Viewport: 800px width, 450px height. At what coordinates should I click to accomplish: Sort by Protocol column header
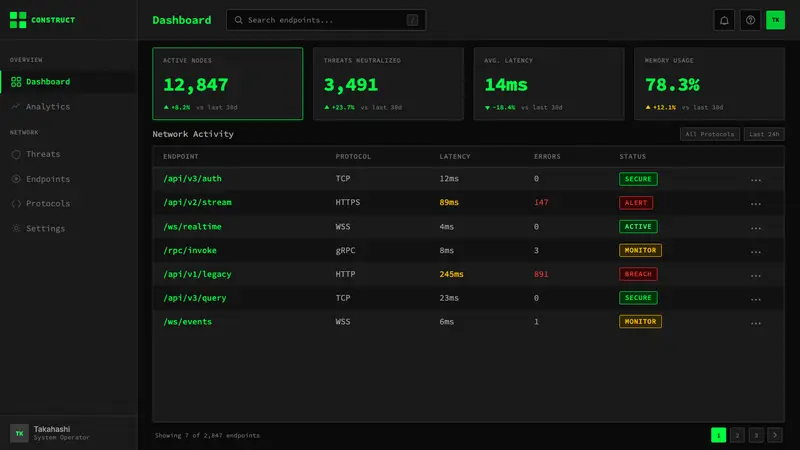tap(353, 157)
